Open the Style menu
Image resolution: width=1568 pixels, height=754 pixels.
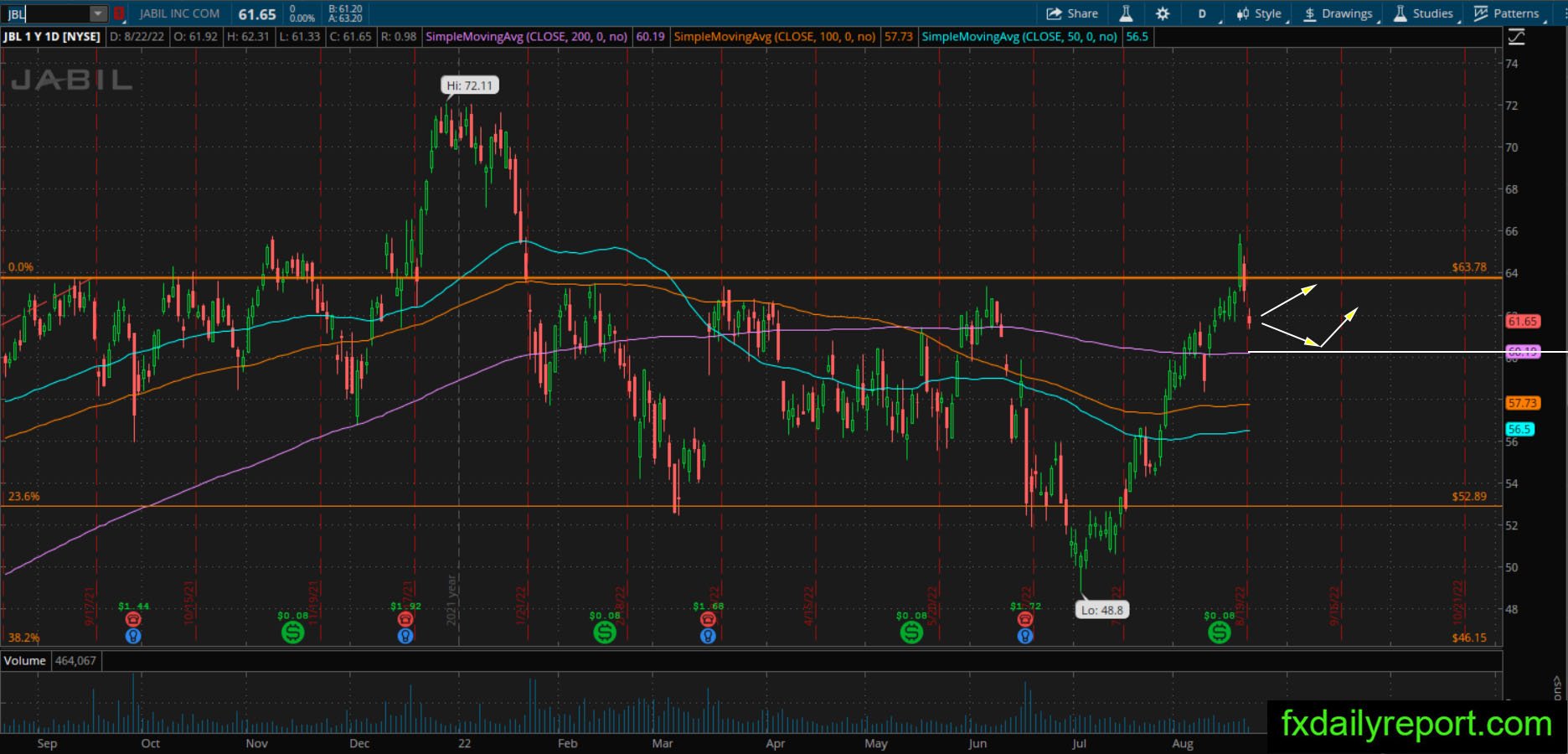point(1259,13)
